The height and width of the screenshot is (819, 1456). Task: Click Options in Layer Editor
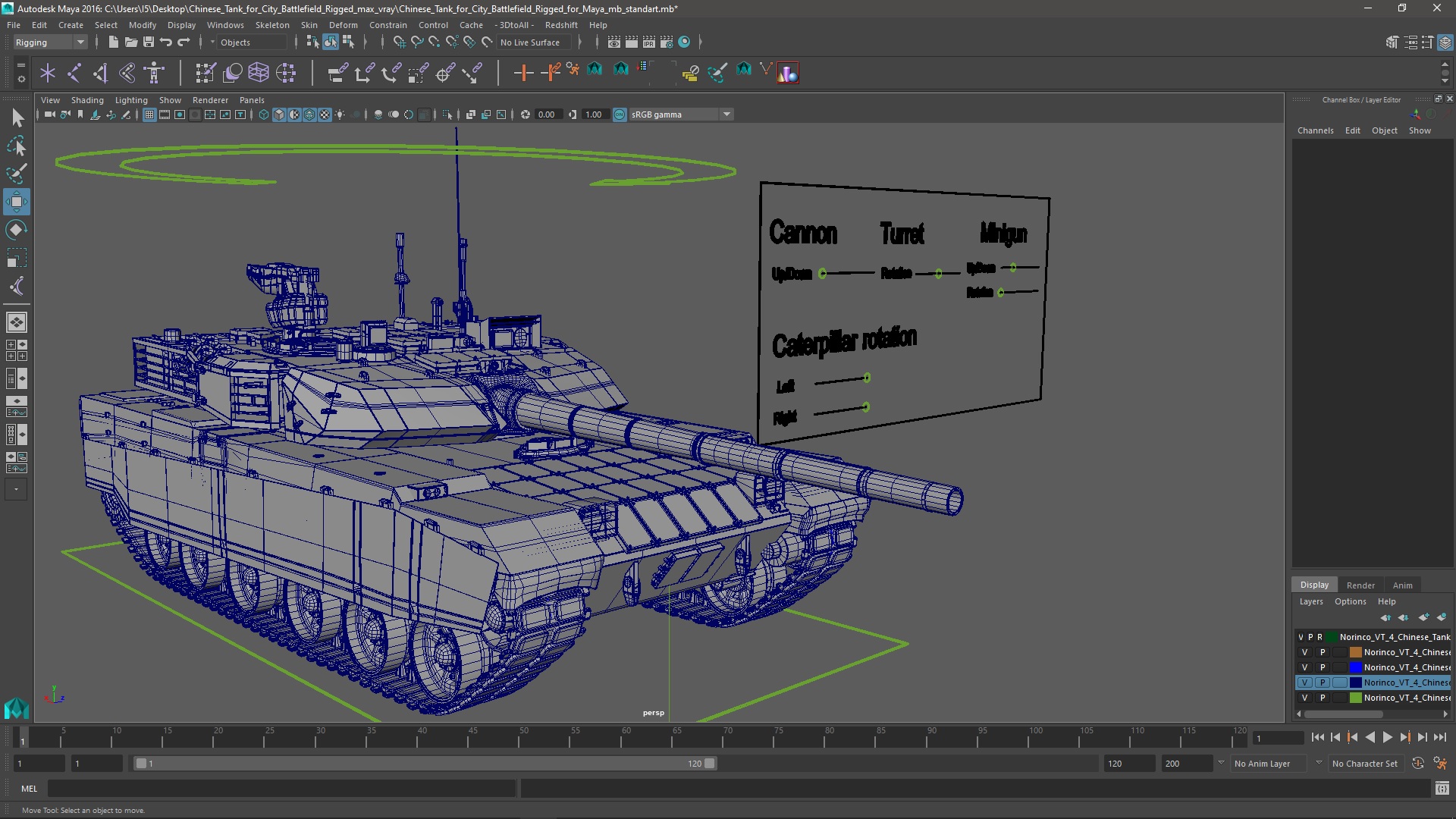tap(1350, 601)
